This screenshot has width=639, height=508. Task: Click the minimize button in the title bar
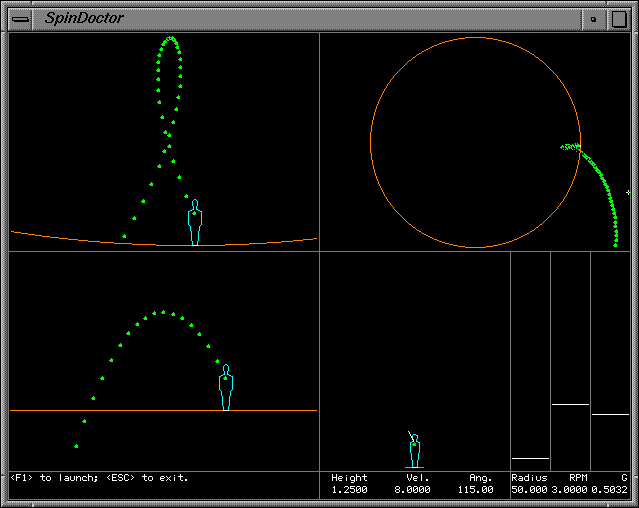coord(593,18)
